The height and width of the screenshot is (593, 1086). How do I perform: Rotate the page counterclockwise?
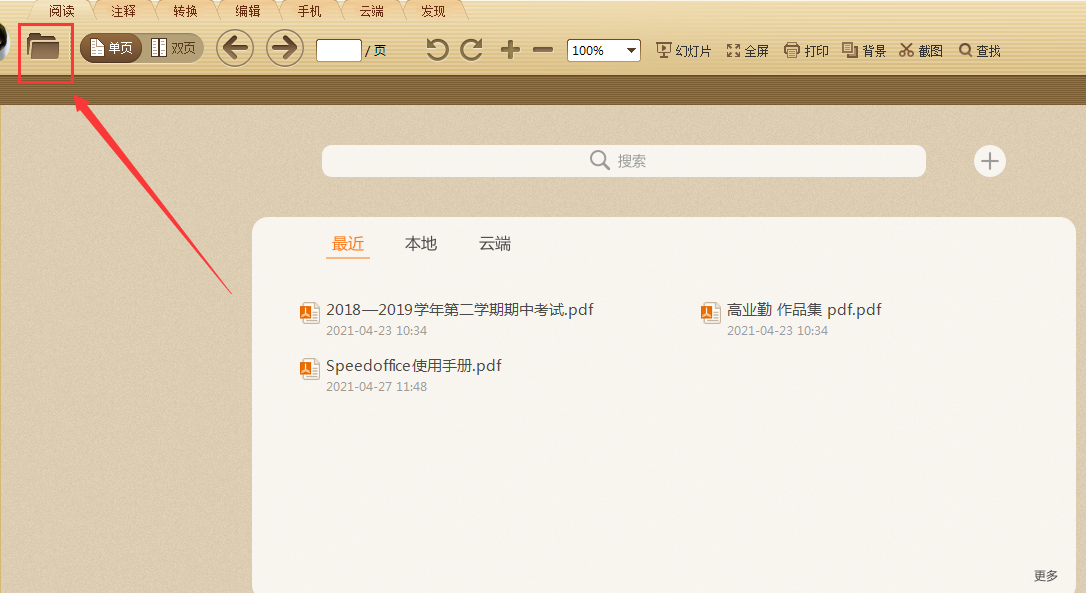436,49
